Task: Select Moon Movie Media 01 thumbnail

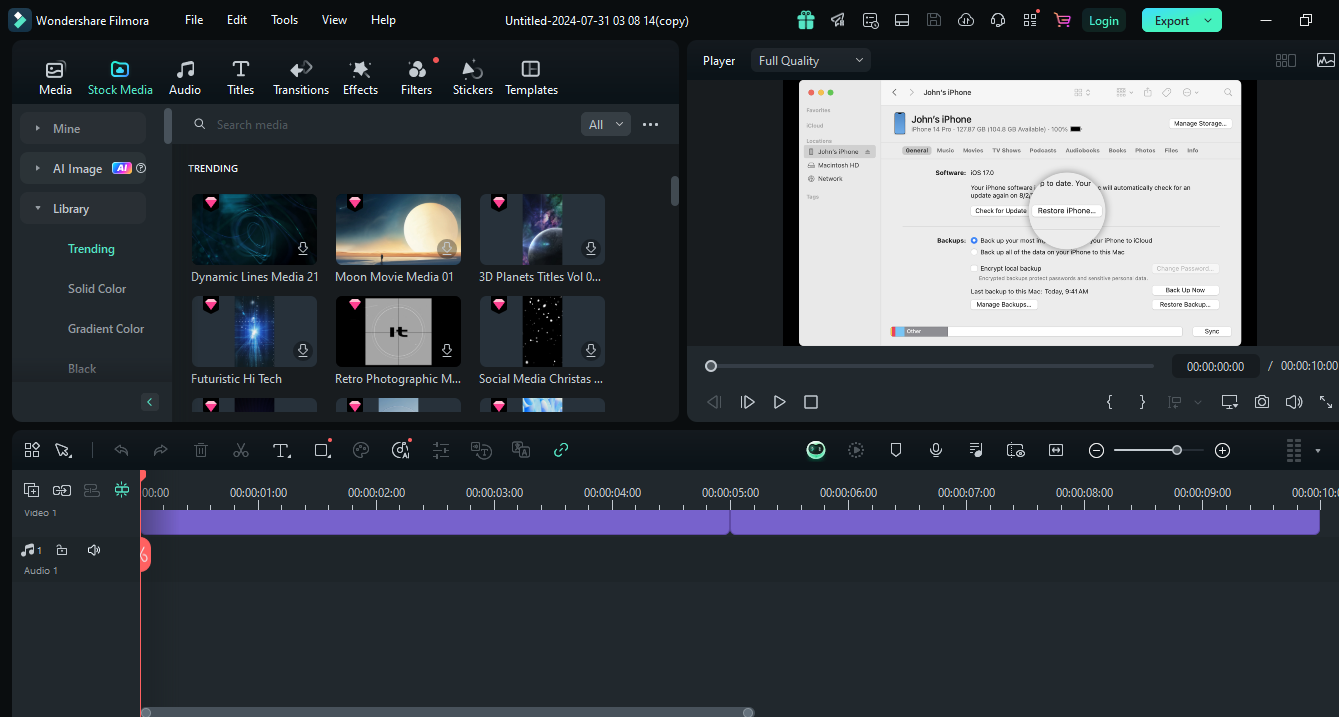Action: pos(398,229)
